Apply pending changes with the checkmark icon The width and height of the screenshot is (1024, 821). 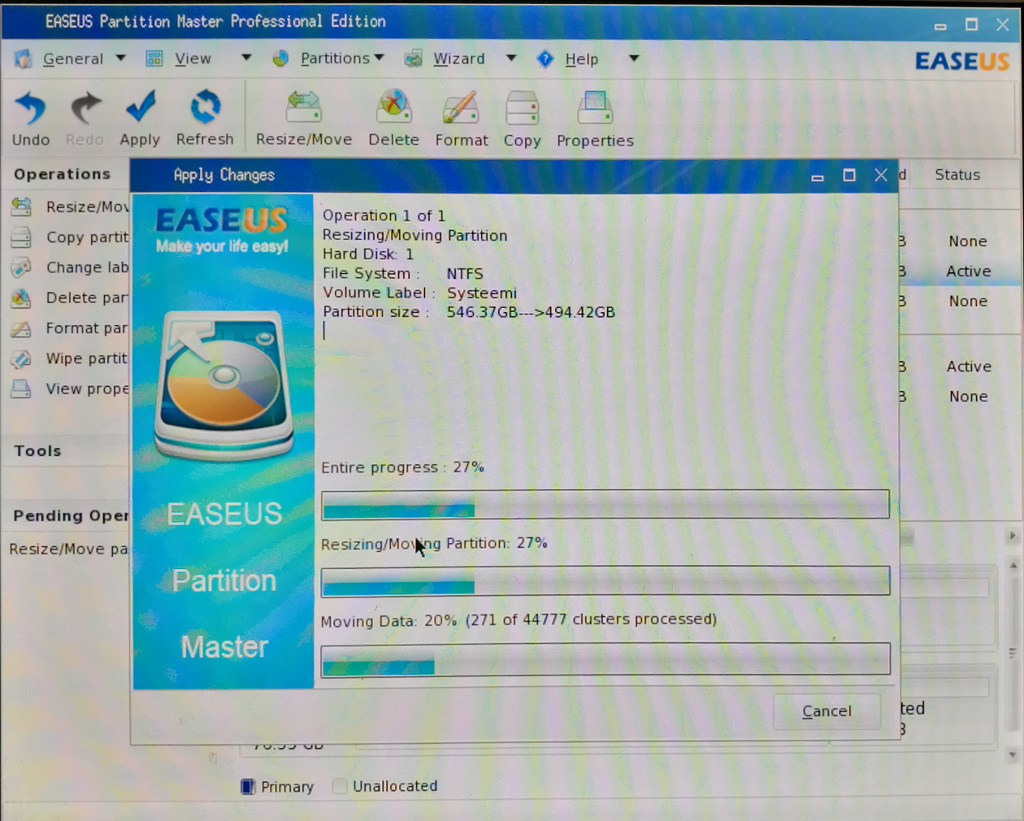click(x=140, y=106)
